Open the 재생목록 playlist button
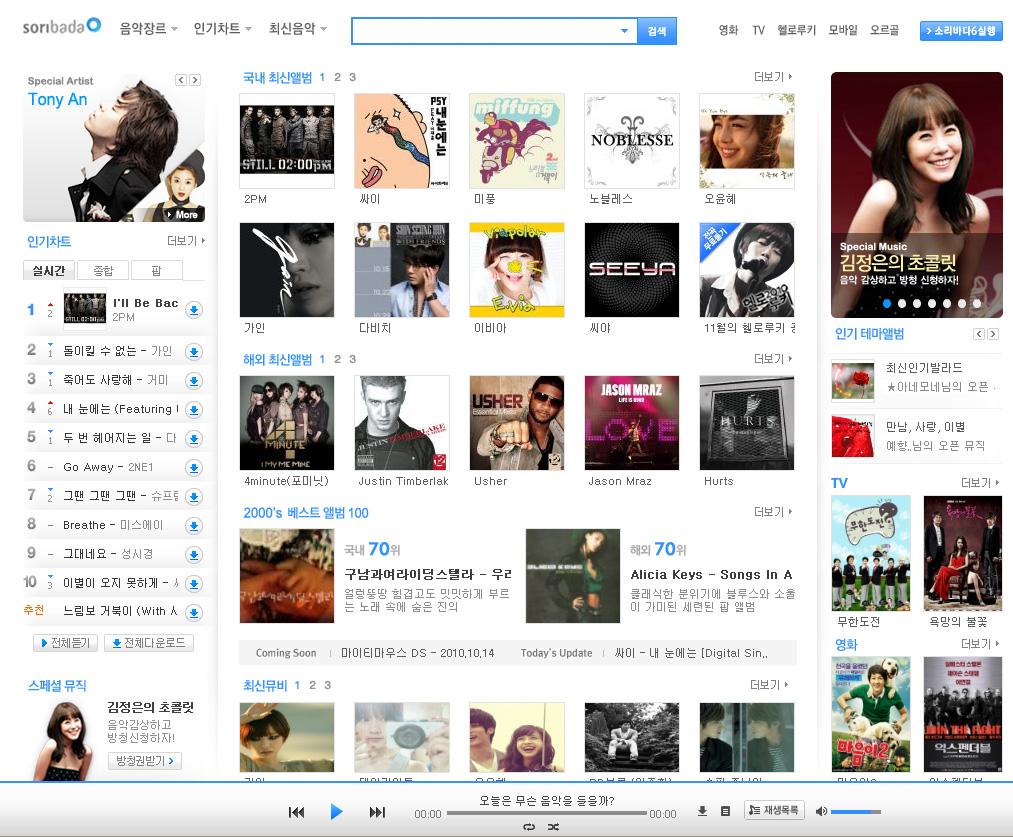 click(x=775, y=811)
